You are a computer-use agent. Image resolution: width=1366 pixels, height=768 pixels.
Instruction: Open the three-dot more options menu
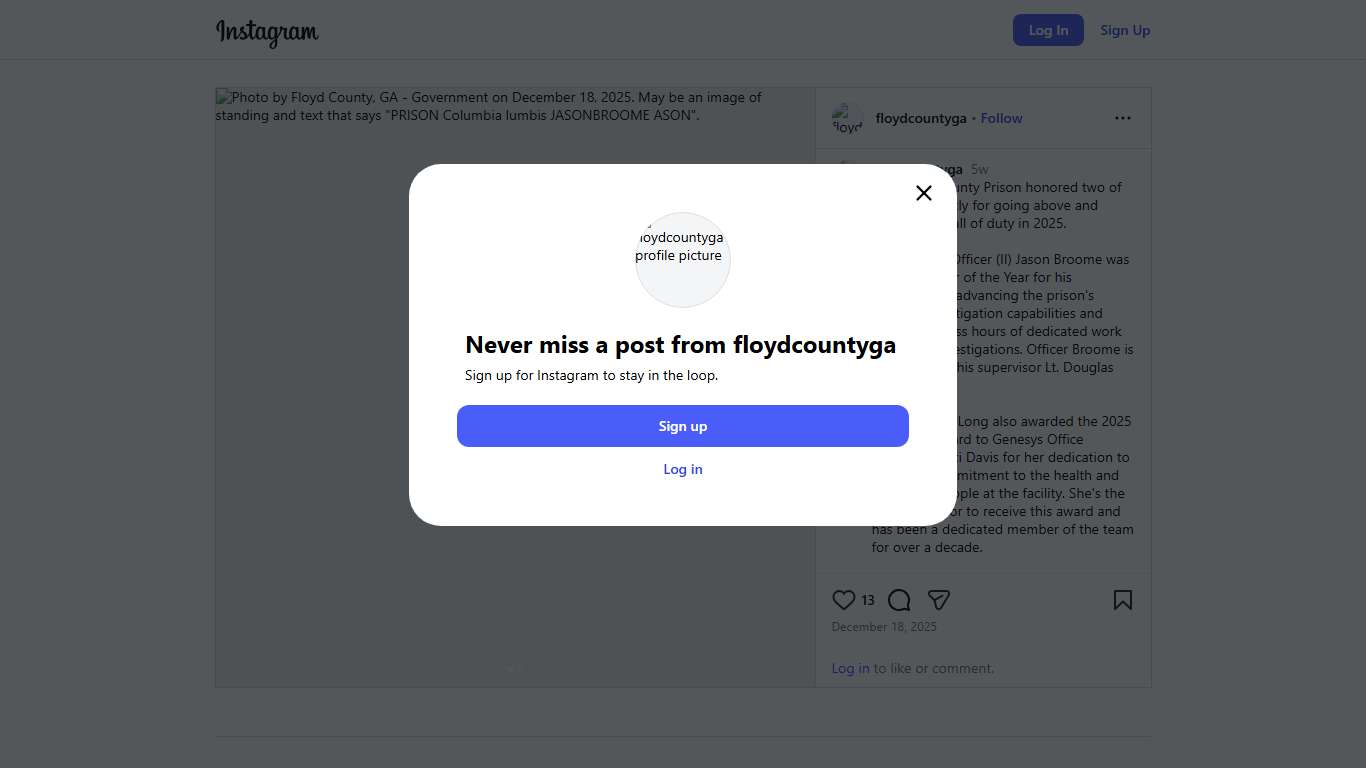(x=1122, y=118)
